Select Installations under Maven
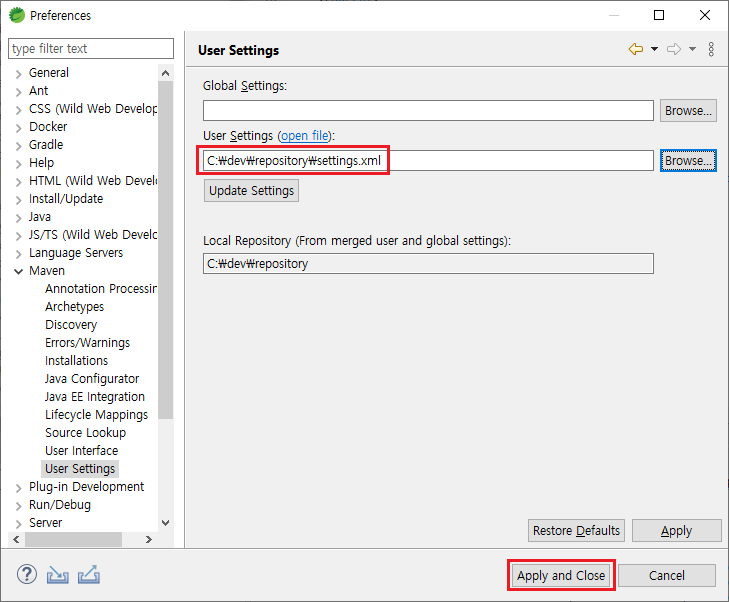The image size is (729, 602). 76,361
